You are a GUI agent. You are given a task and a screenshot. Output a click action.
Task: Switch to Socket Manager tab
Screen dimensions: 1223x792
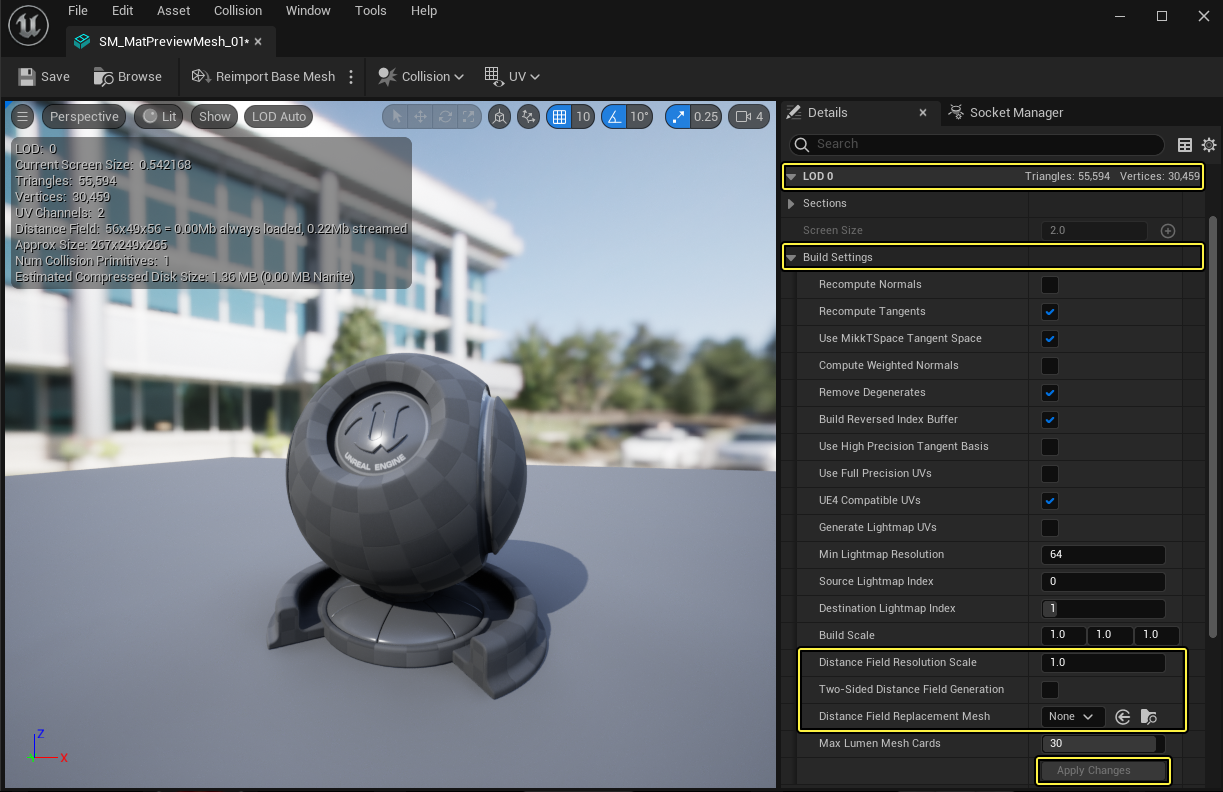point(1006,113)
